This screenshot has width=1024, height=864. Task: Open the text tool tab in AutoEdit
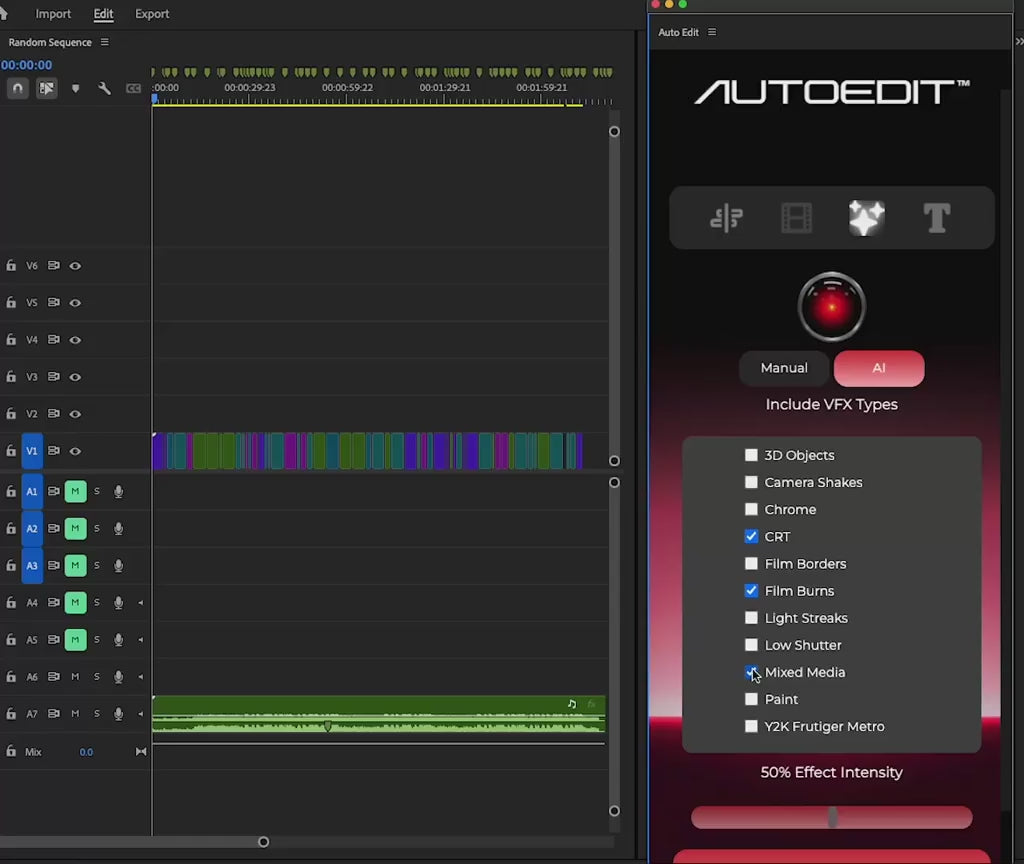pos(936,217)
